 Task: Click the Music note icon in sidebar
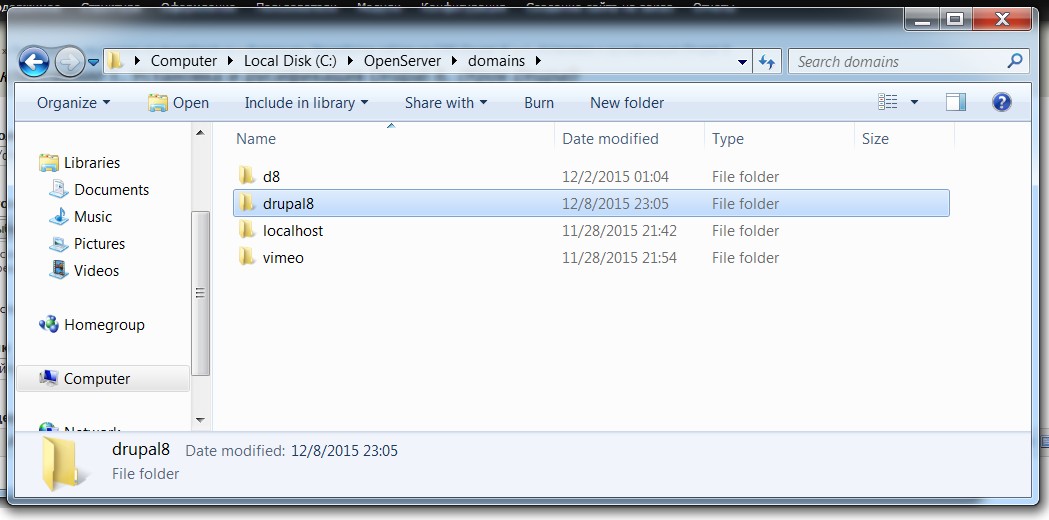pyautogui.click(x=59, y=216)
